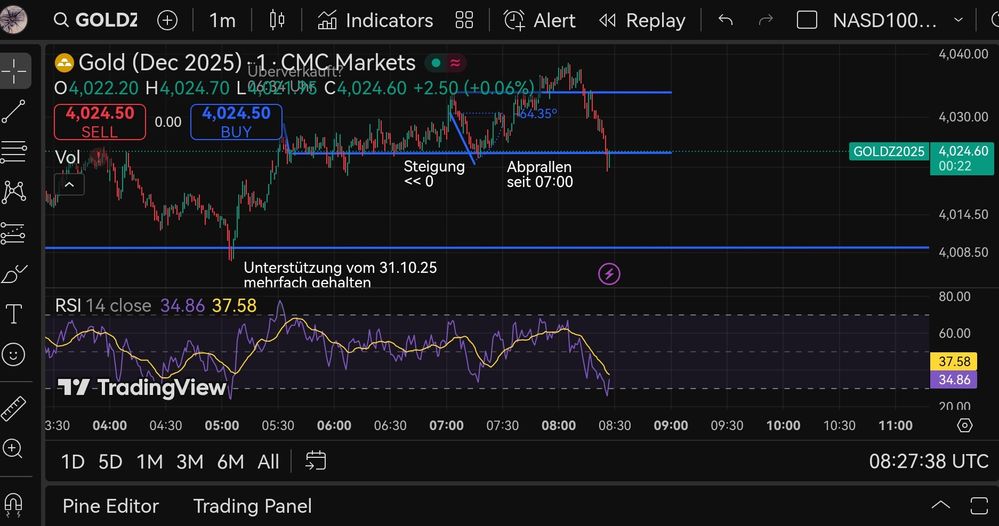The height and width of the screenshot is (526, 999).
Task: Click the "Unterstützung vom 31.10.25" annotation
Action: click(340, 274)
